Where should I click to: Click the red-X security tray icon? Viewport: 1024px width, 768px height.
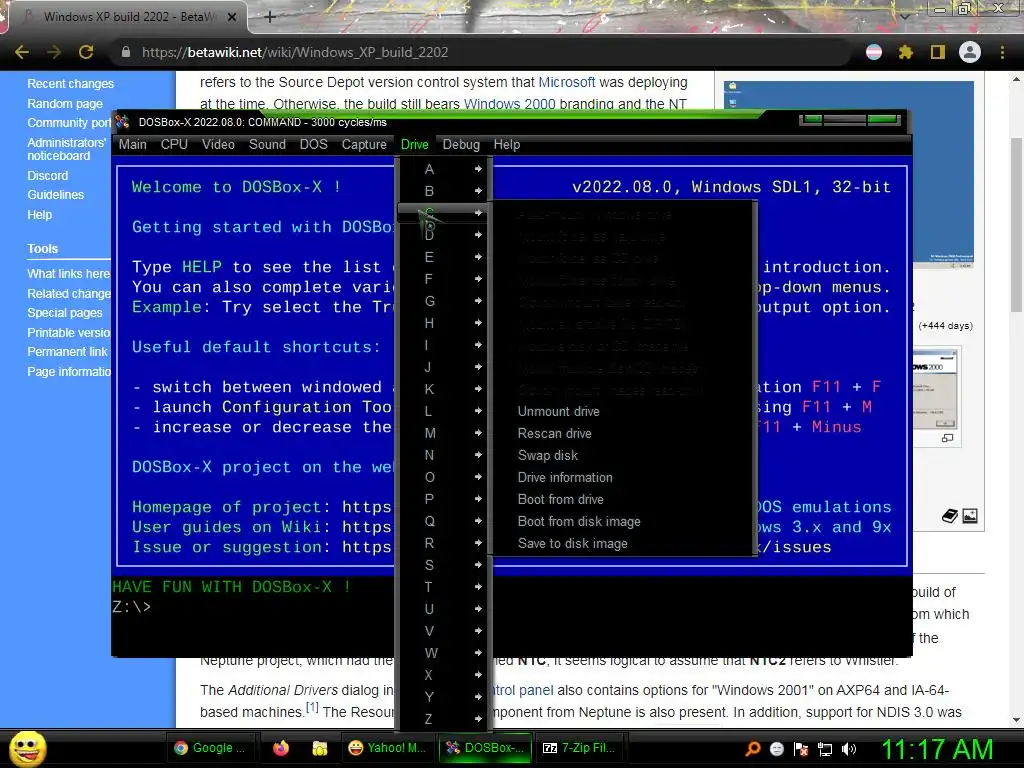(801, 749)
